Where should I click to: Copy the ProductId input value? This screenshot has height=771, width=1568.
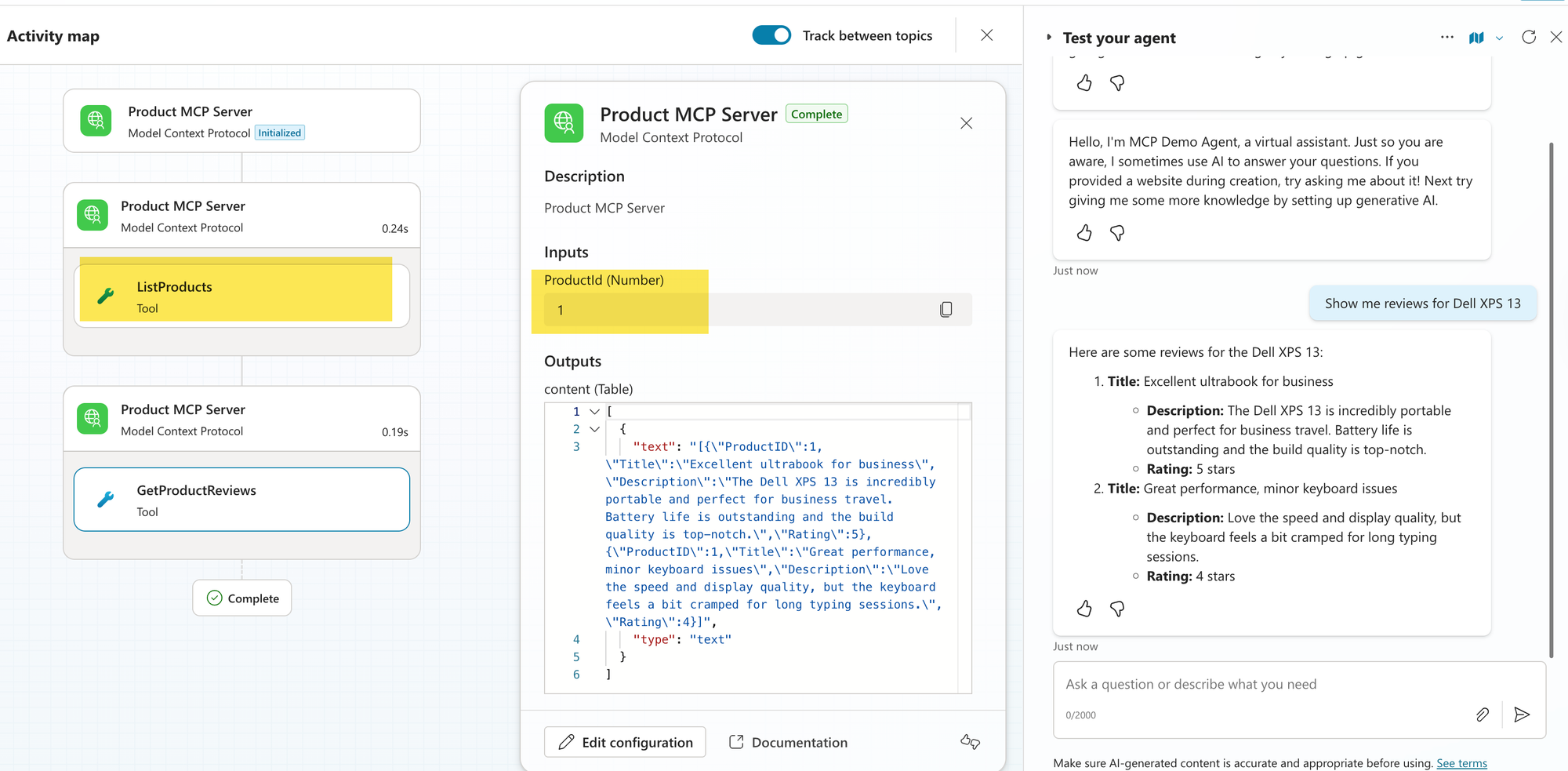946,310
